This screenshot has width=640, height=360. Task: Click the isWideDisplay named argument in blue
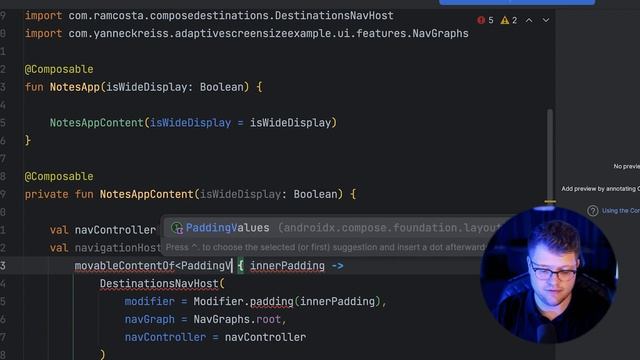[190, 122]
